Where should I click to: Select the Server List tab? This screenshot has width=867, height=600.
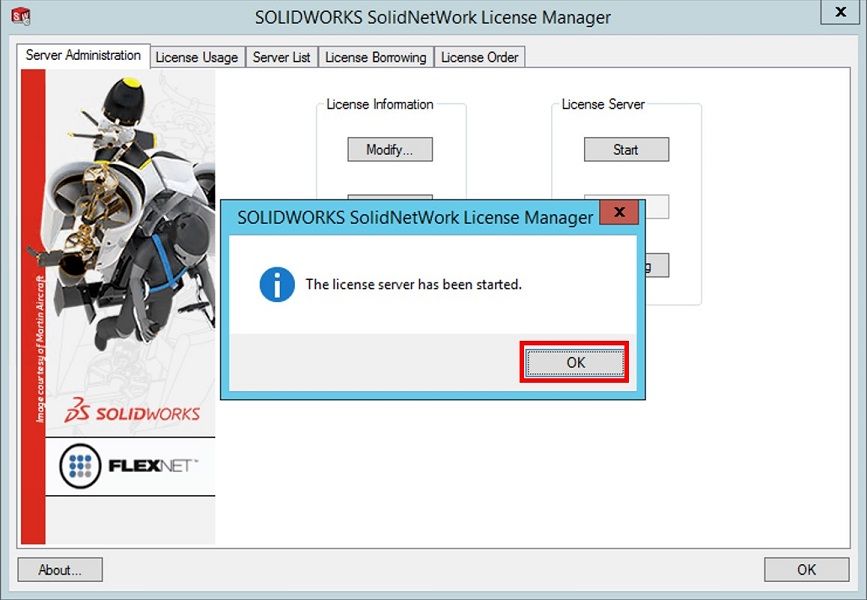click(281, 58)
